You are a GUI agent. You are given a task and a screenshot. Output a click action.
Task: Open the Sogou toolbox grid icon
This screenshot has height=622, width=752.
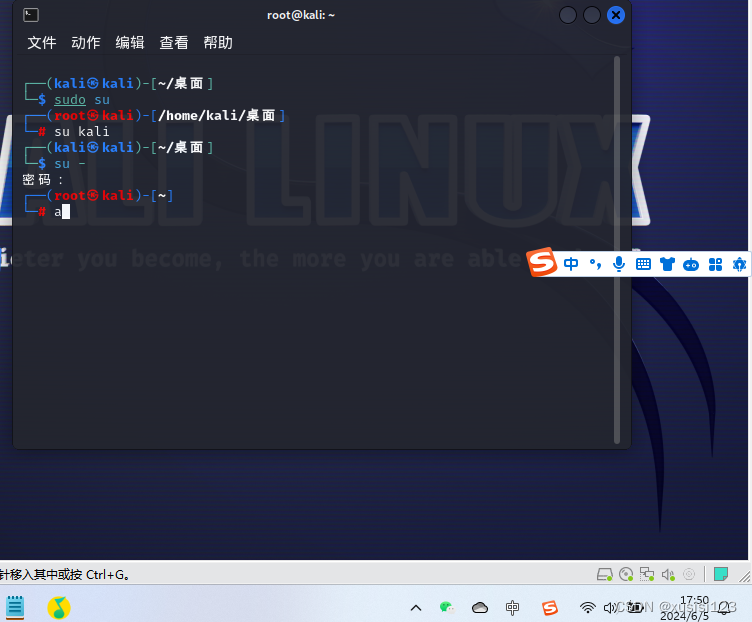(716, 264)
